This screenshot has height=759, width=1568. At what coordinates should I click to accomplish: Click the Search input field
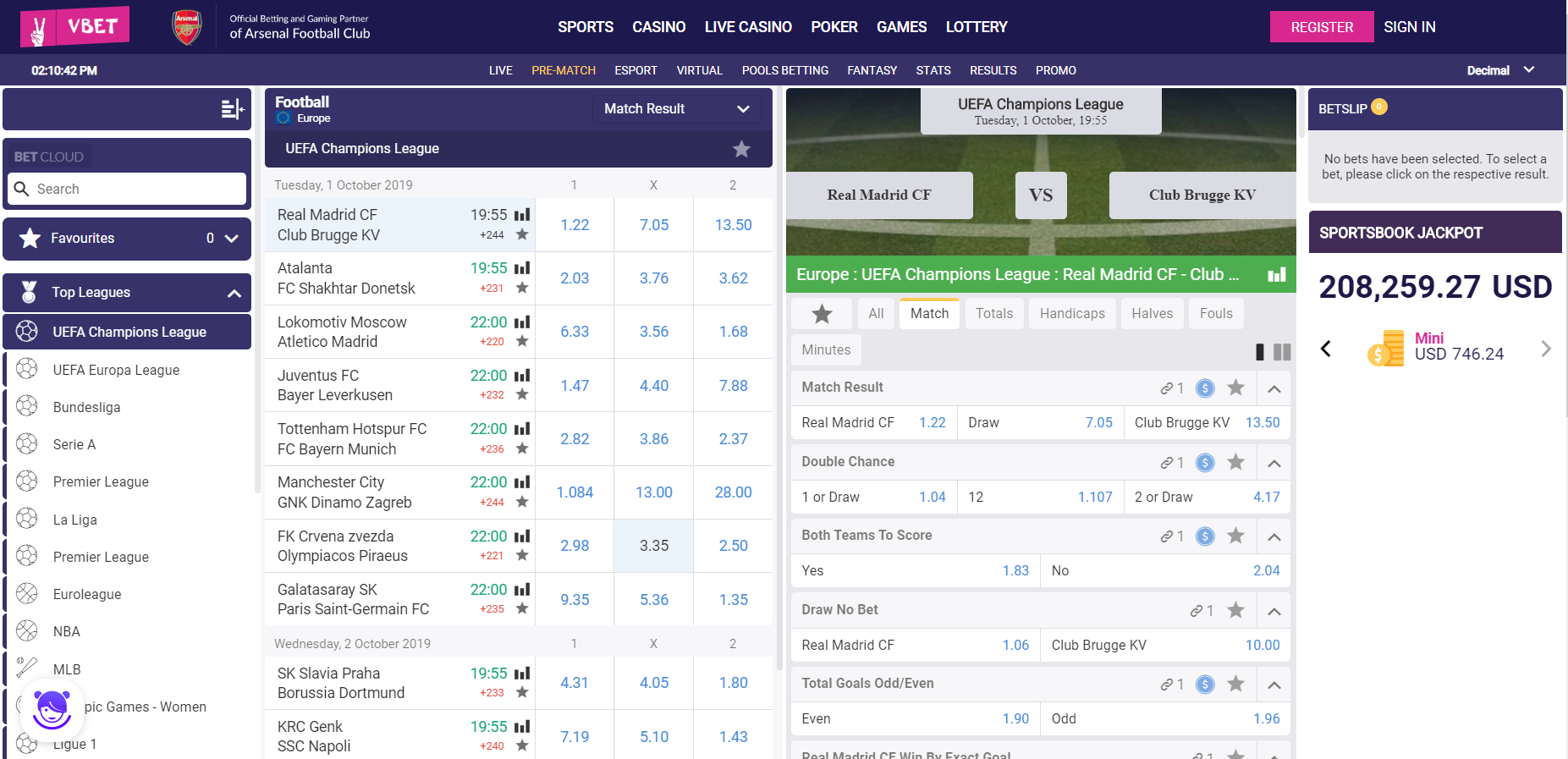click(127, 189)
